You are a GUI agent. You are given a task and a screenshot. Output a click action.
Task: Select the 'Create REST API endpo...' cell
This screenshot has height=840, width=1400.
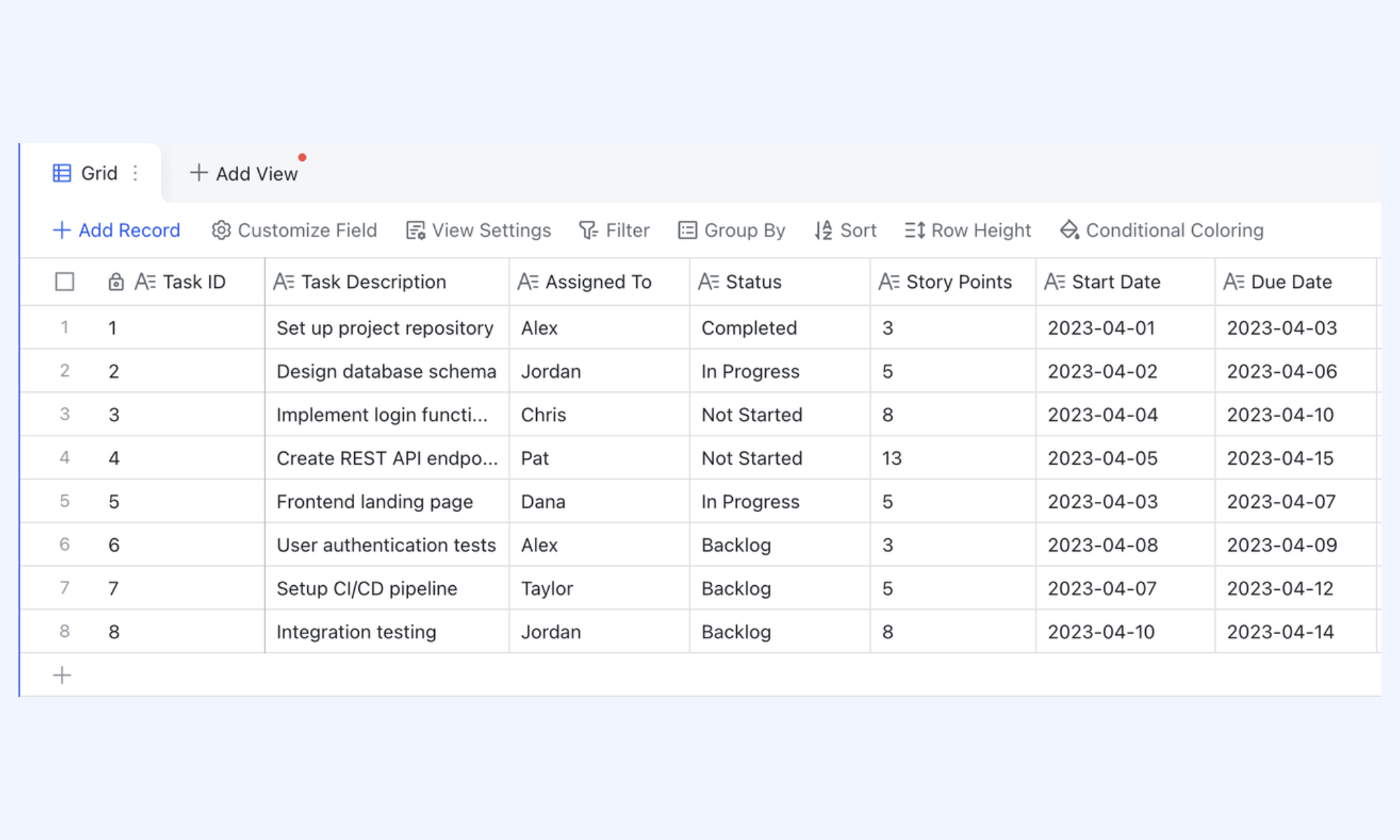pyautogui.click(x=387, y=458)
